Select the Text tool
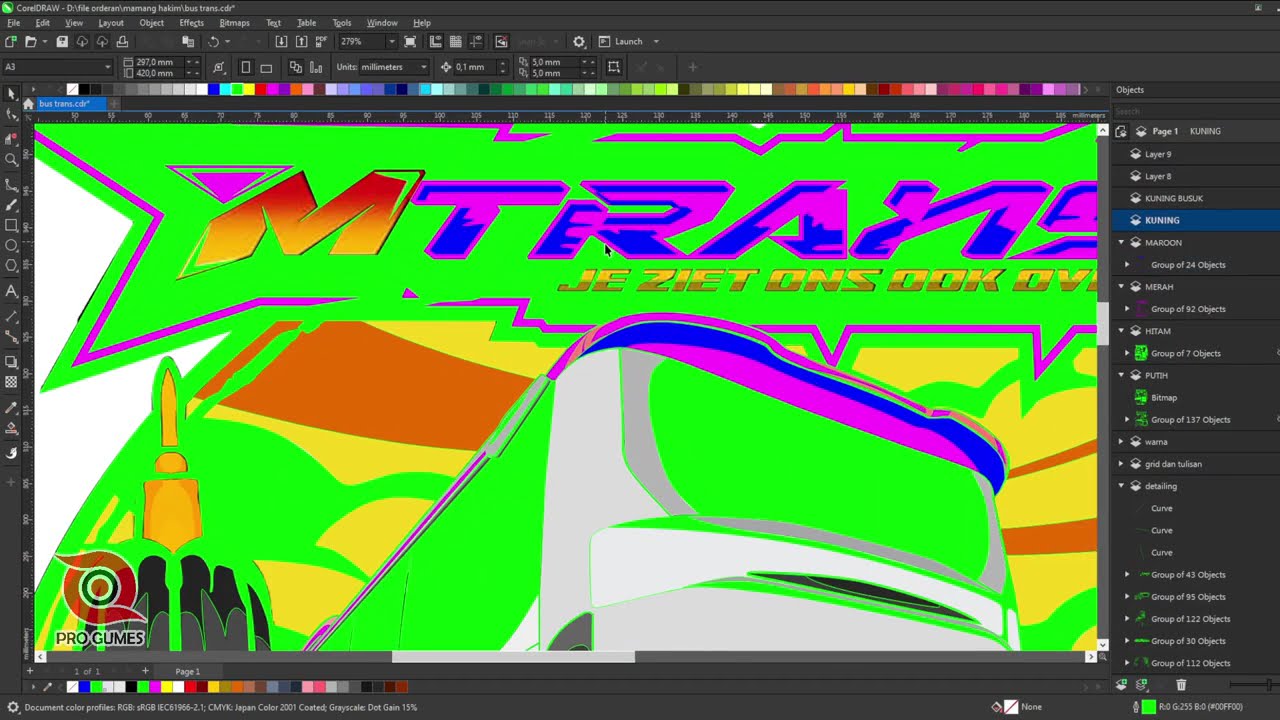 point(11,291)
